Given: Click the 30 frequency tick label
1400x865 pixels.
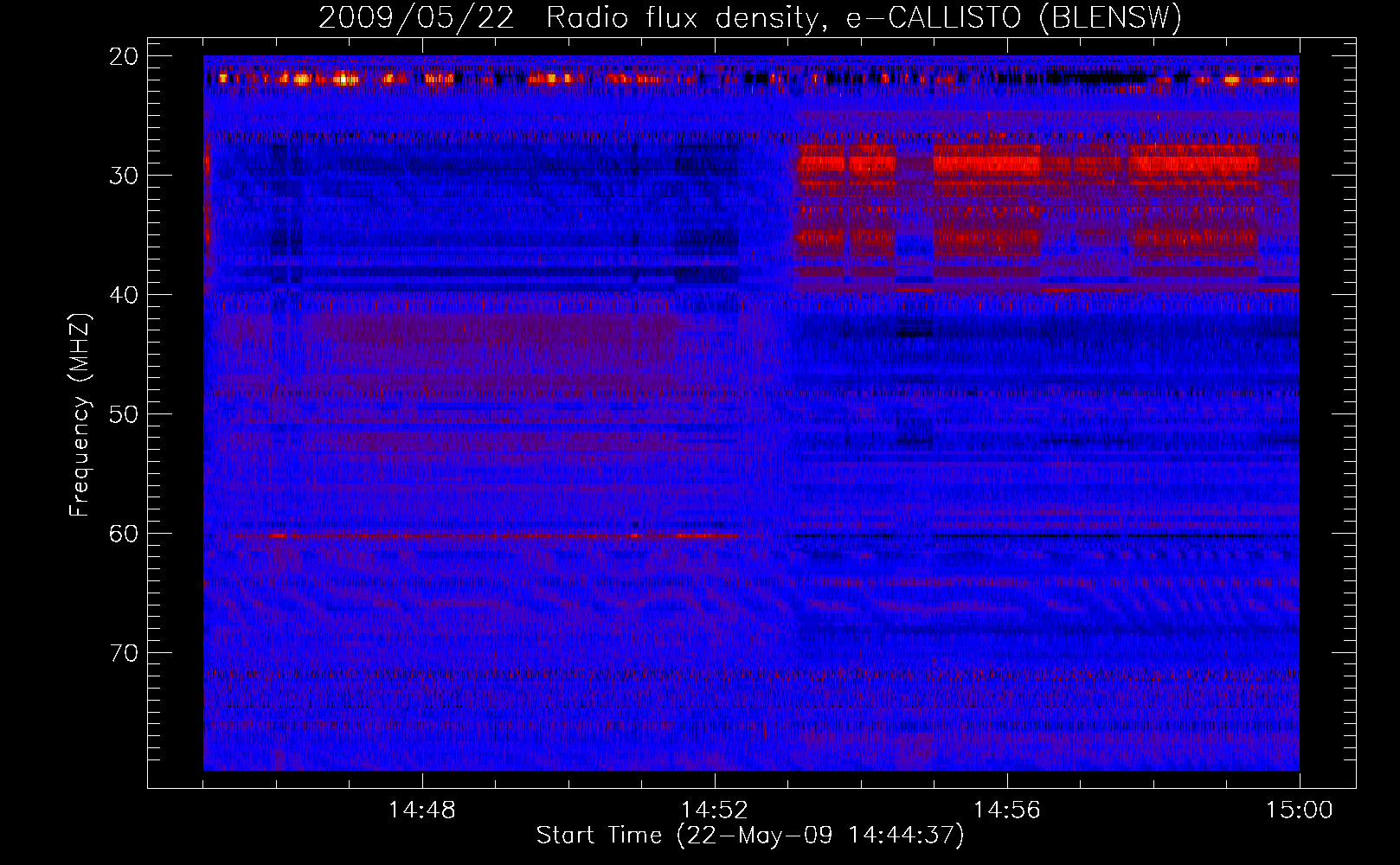Looking at the screenshot, I should click(x=124, y=176).
